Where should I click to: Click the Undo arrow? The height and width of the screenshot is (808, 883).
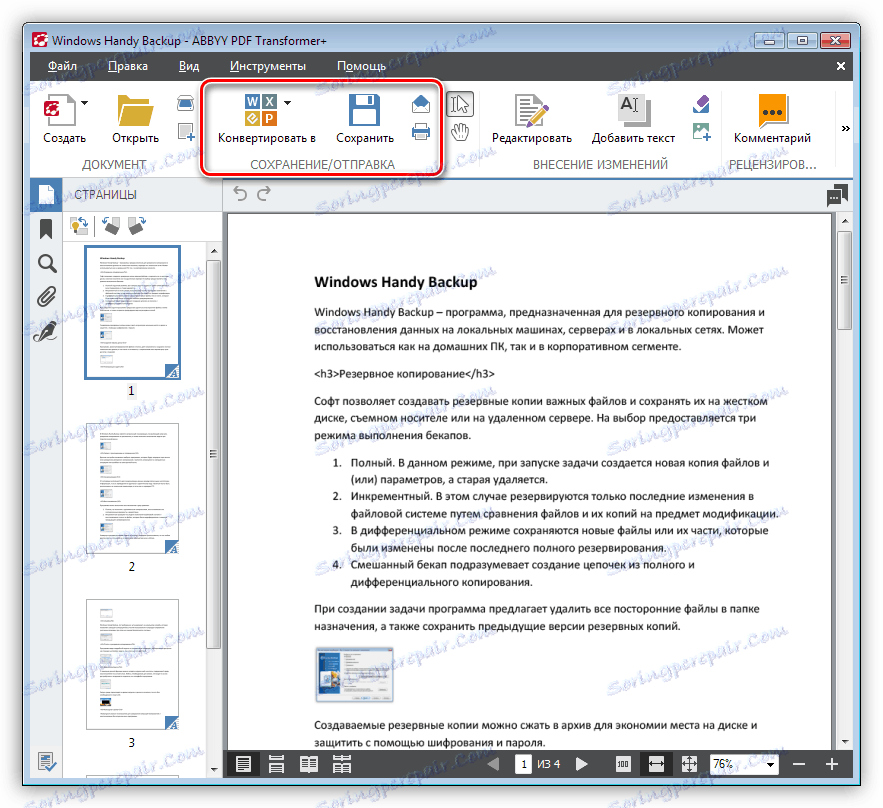pyautogui.click(x=240, y=194)
